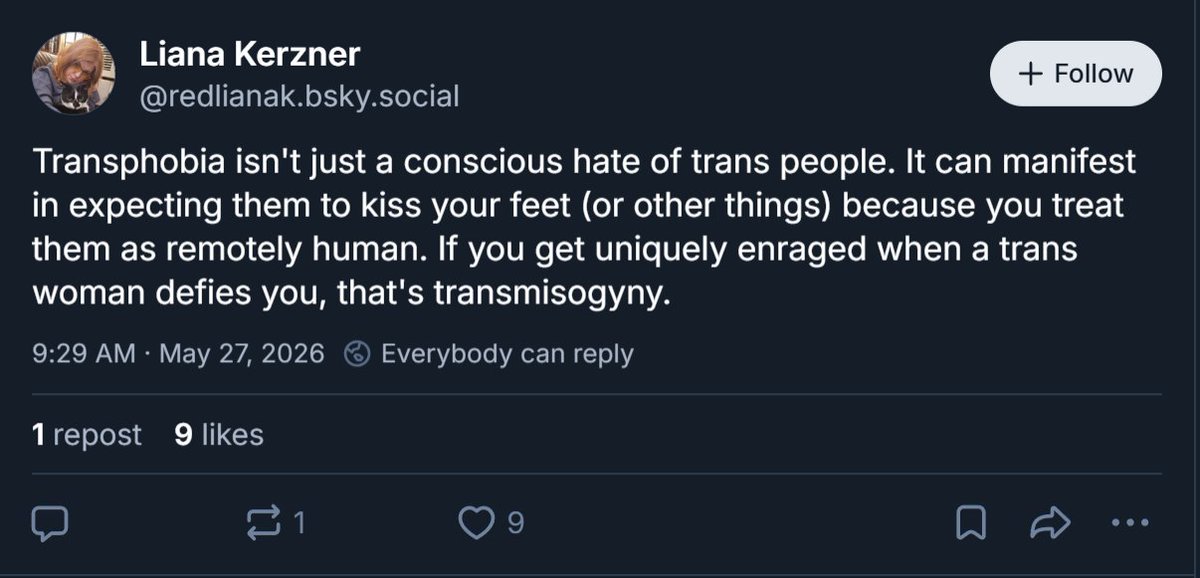Click the globe reply-settings icon

[x=357, y=354]
